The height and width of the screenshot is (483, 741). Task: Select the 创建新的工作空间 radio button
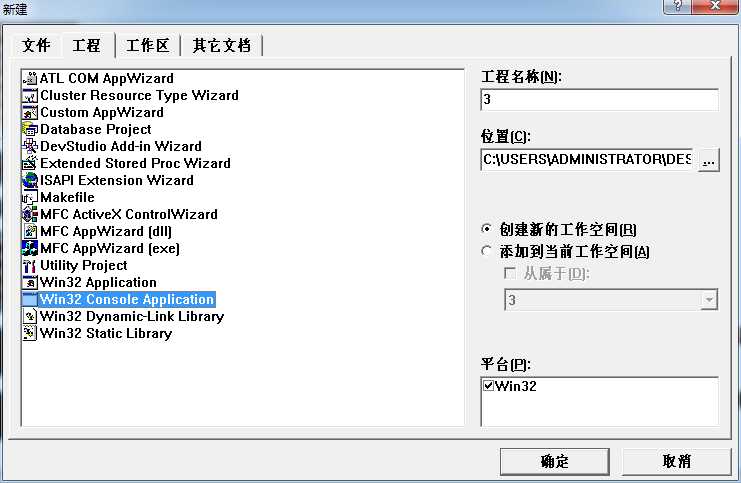(486, 229)
